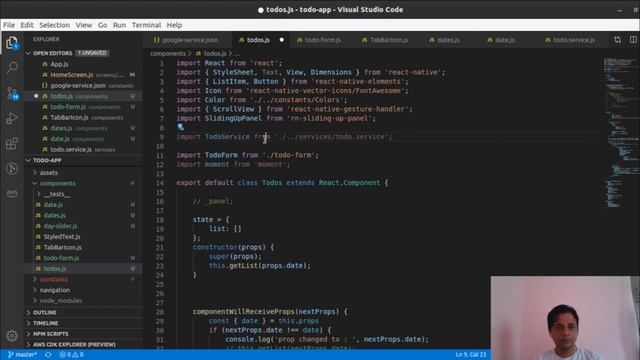640x360 pixels.
Task: Open the Selection menu
Action: coord(54,25)
